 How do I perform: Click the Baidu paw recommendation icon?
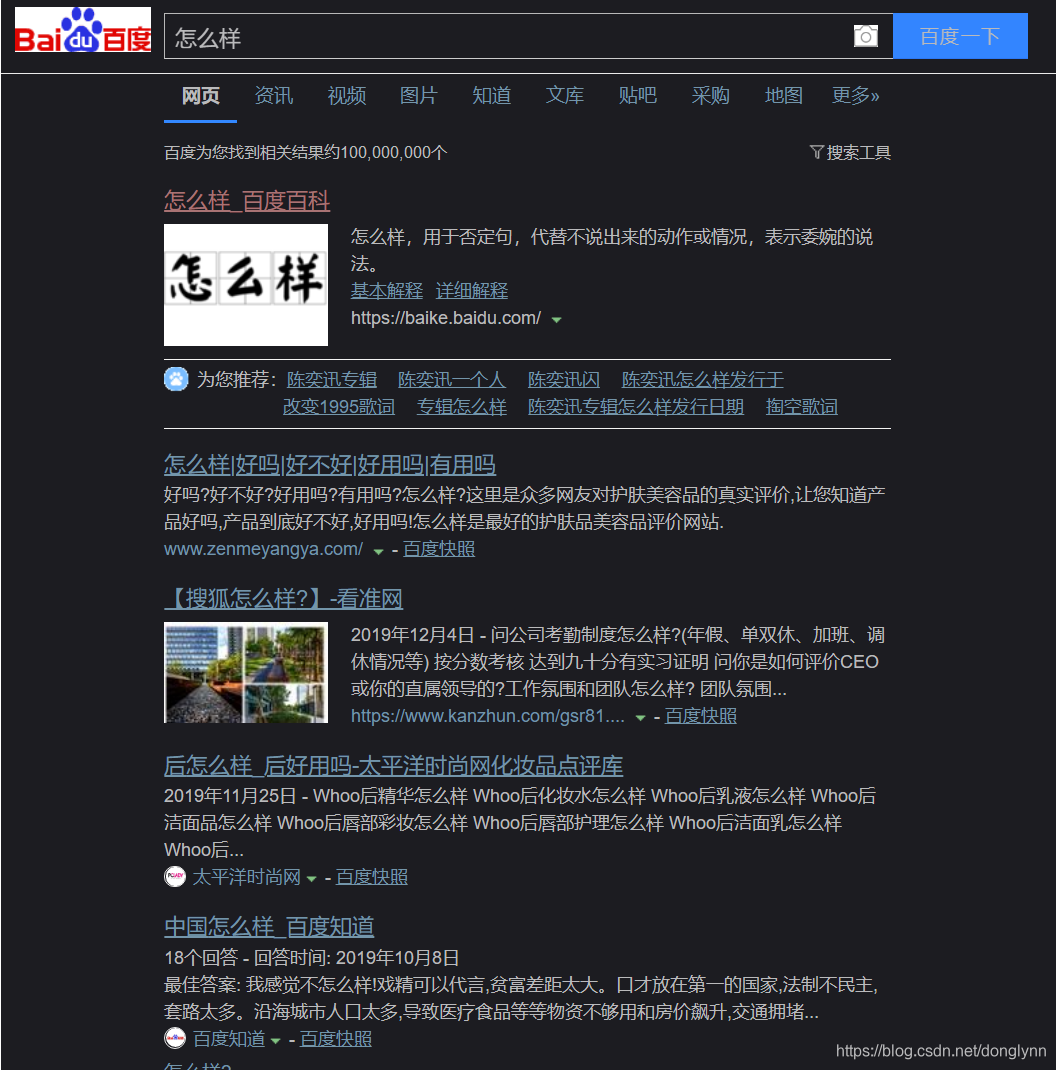176,379
